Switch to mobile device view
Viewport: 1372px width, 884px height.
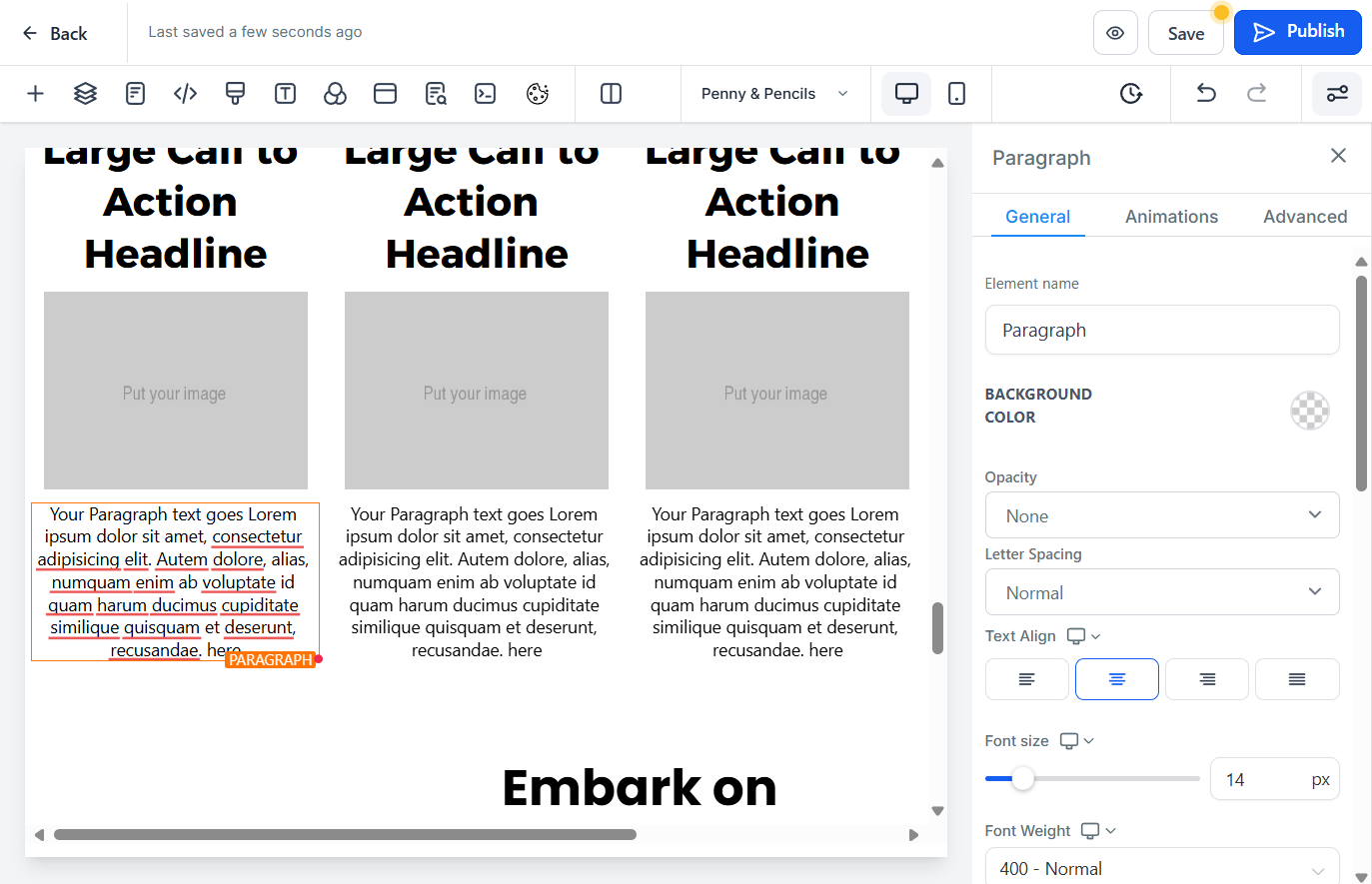(x=956, y=94)
